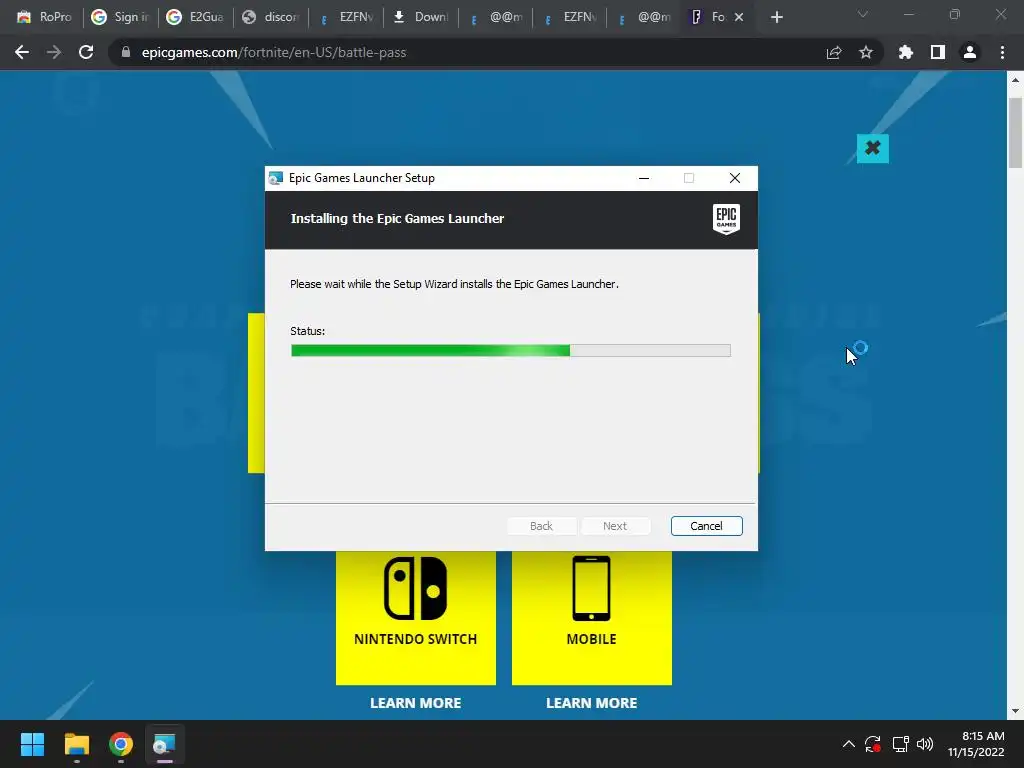Switch to the discor tab
This screenshot has height=768, width=1024.
(270, 17)
